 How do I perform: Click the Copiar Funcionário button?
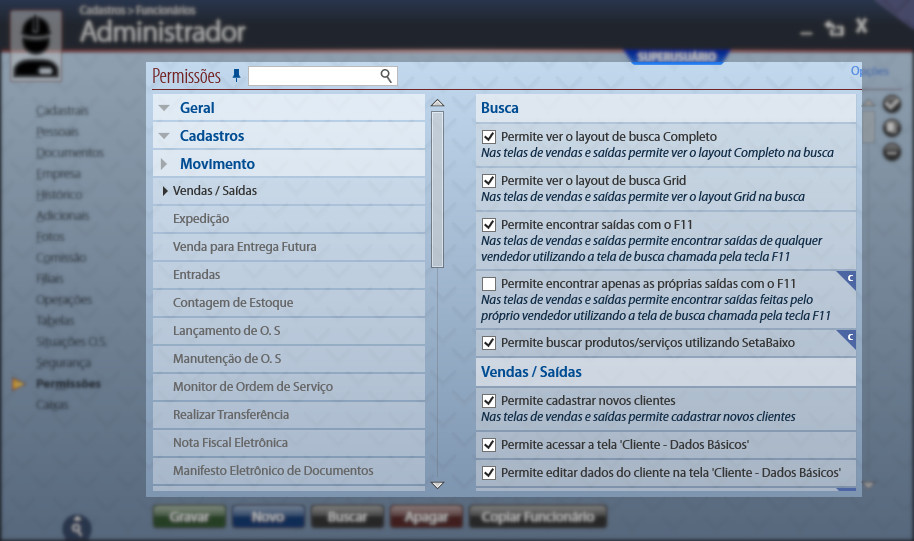coord(538,517)
